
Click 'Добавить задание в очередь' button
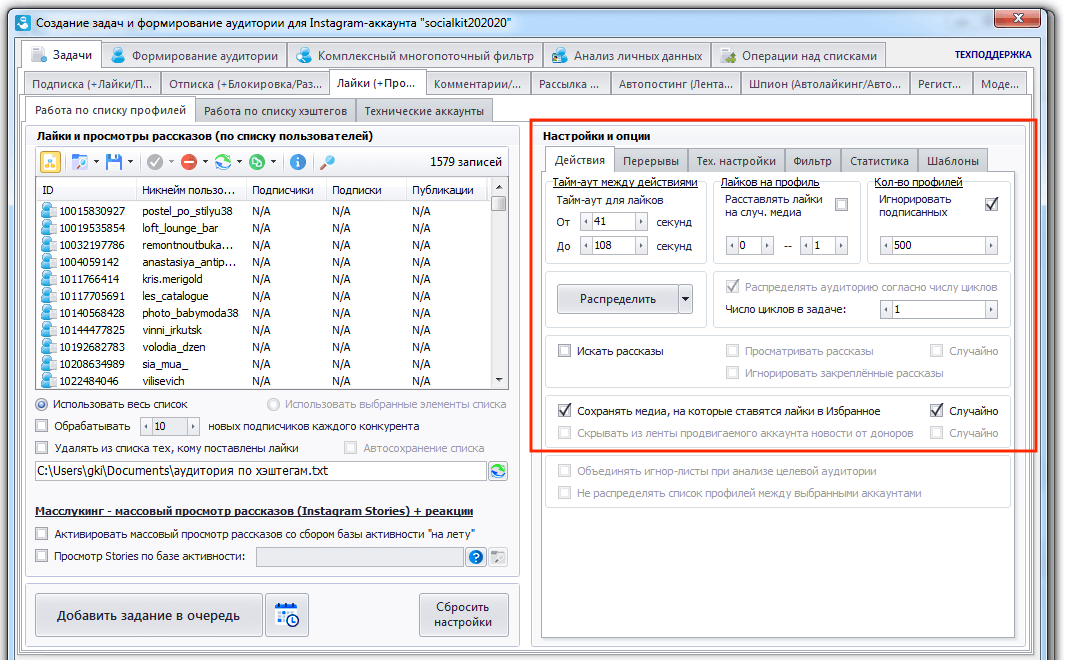pos(148,615)
